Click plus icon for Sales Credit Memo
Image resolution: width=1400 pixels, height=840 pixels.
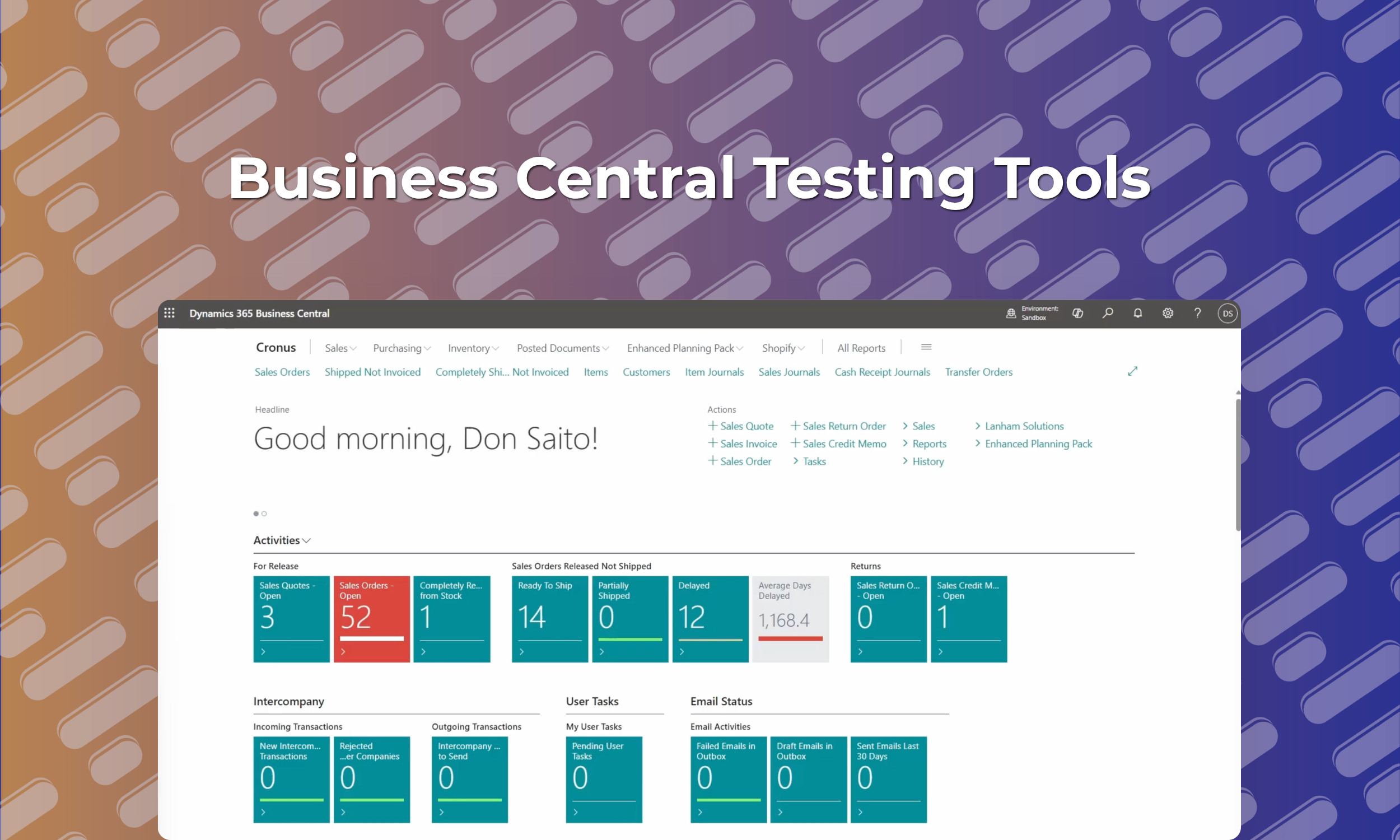[795, 442]
